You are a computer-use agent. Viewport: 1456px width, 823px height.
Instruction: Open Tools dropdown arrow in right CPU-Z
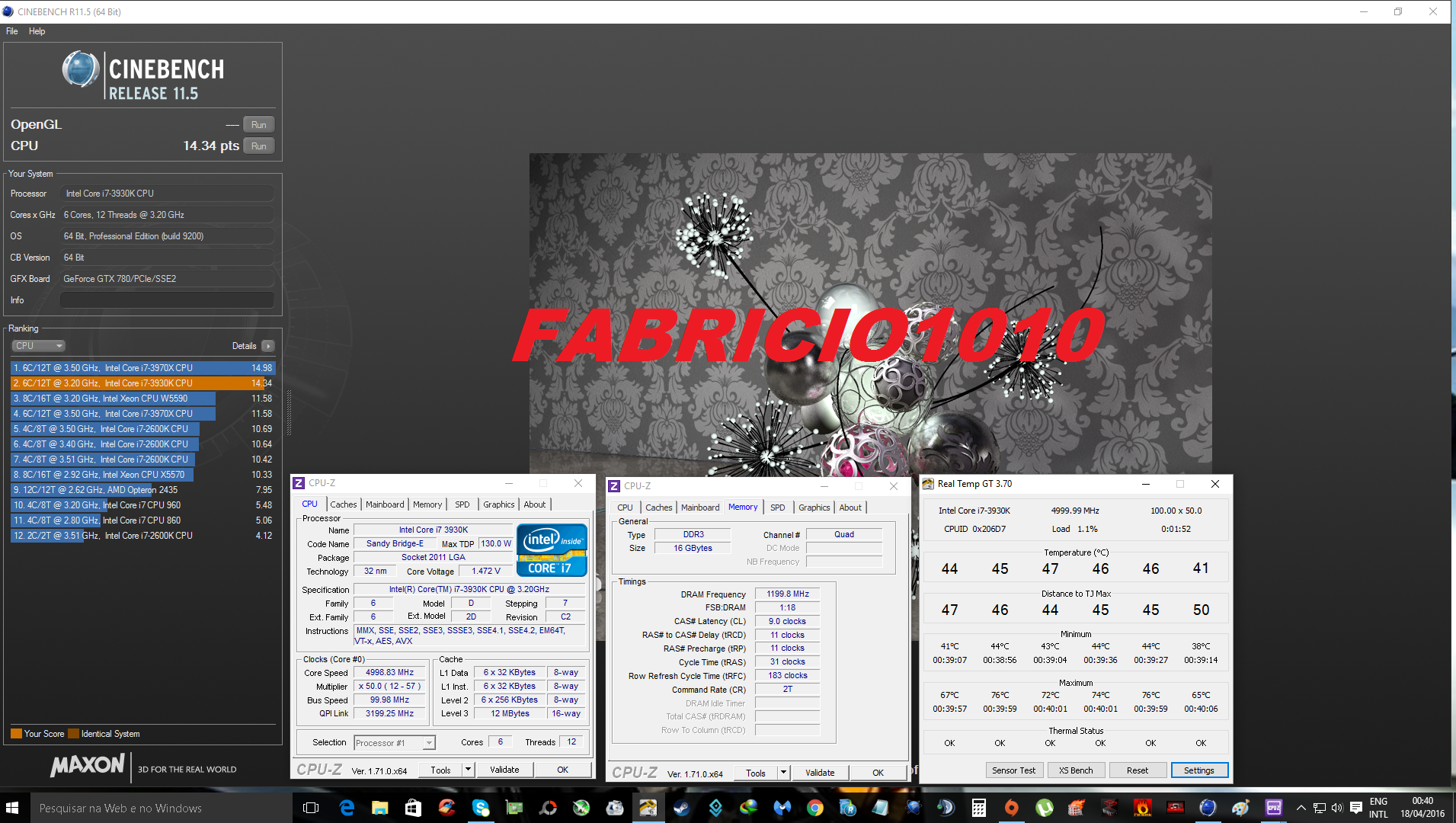coord(783,773)
